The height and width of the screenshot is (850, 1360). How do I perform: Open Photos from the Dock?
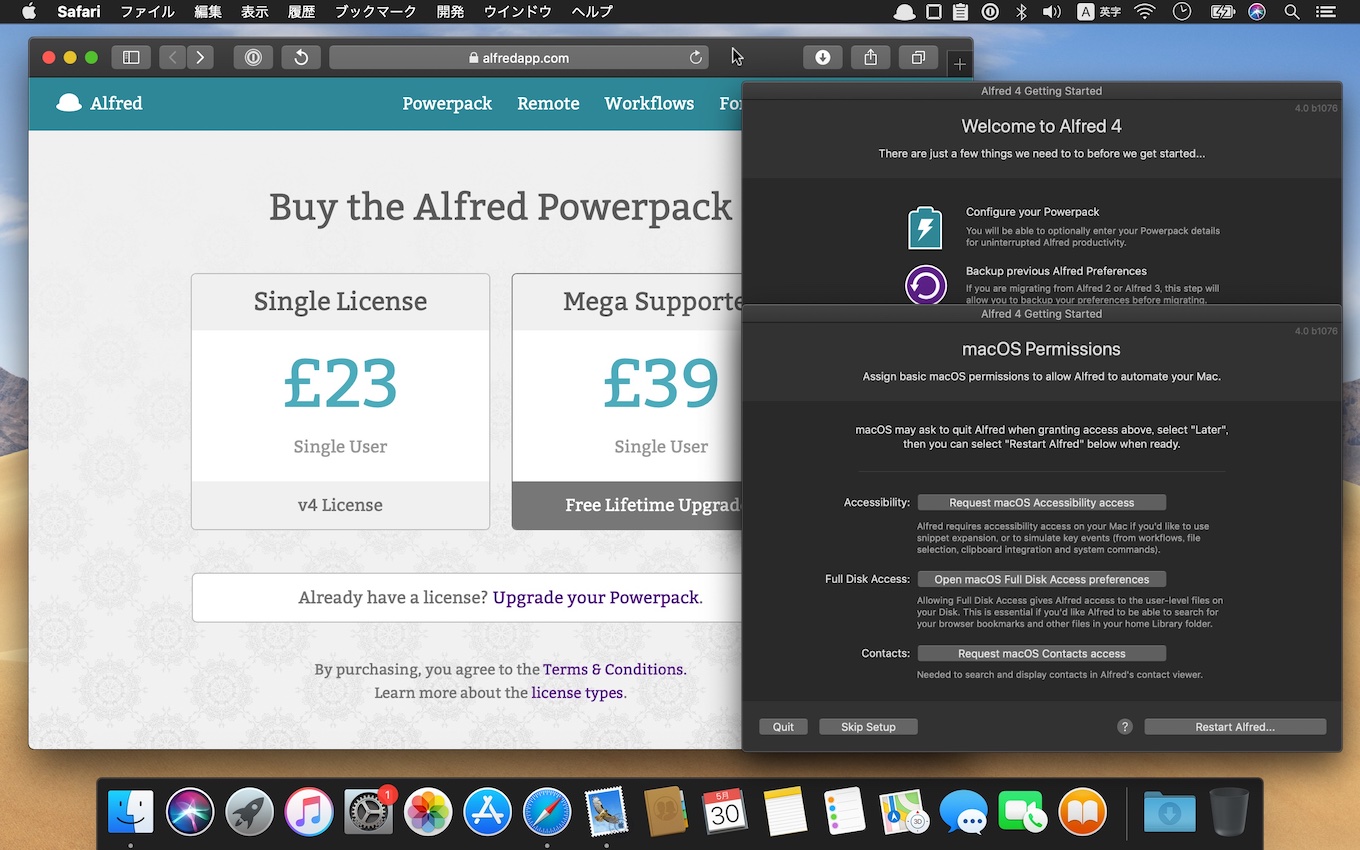pyautogui.click(x=428, y=811)
